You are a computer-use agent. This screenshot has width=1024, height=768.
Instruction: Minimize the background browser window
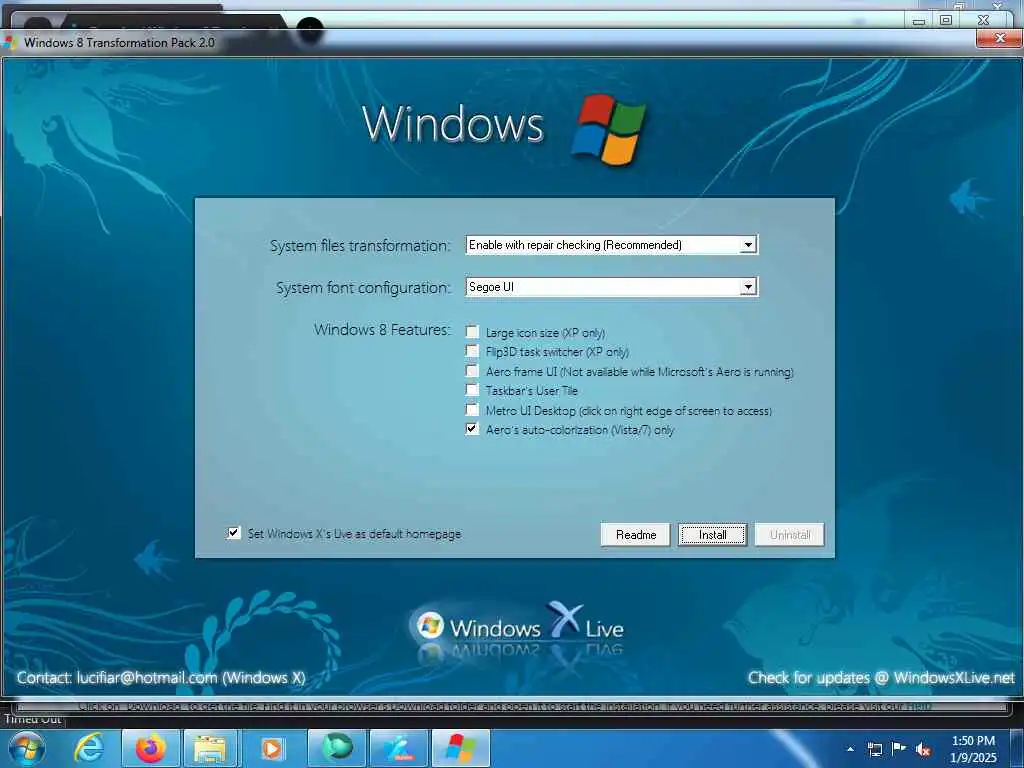[x=919, y=21]
